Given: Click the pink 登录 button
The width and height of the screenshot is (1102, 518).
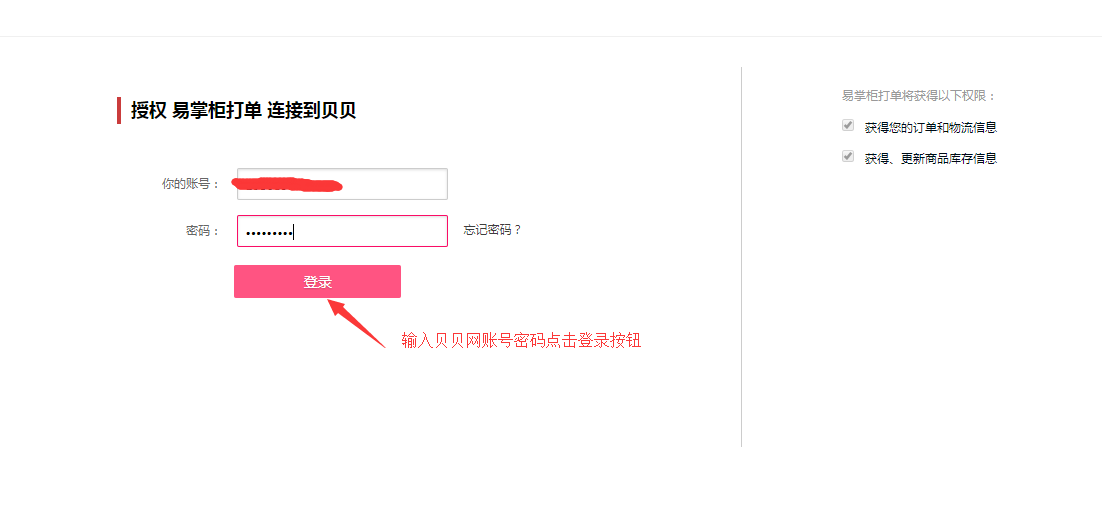Looking at the screenshot, I should pyautogui.click(x=317, y=281).
